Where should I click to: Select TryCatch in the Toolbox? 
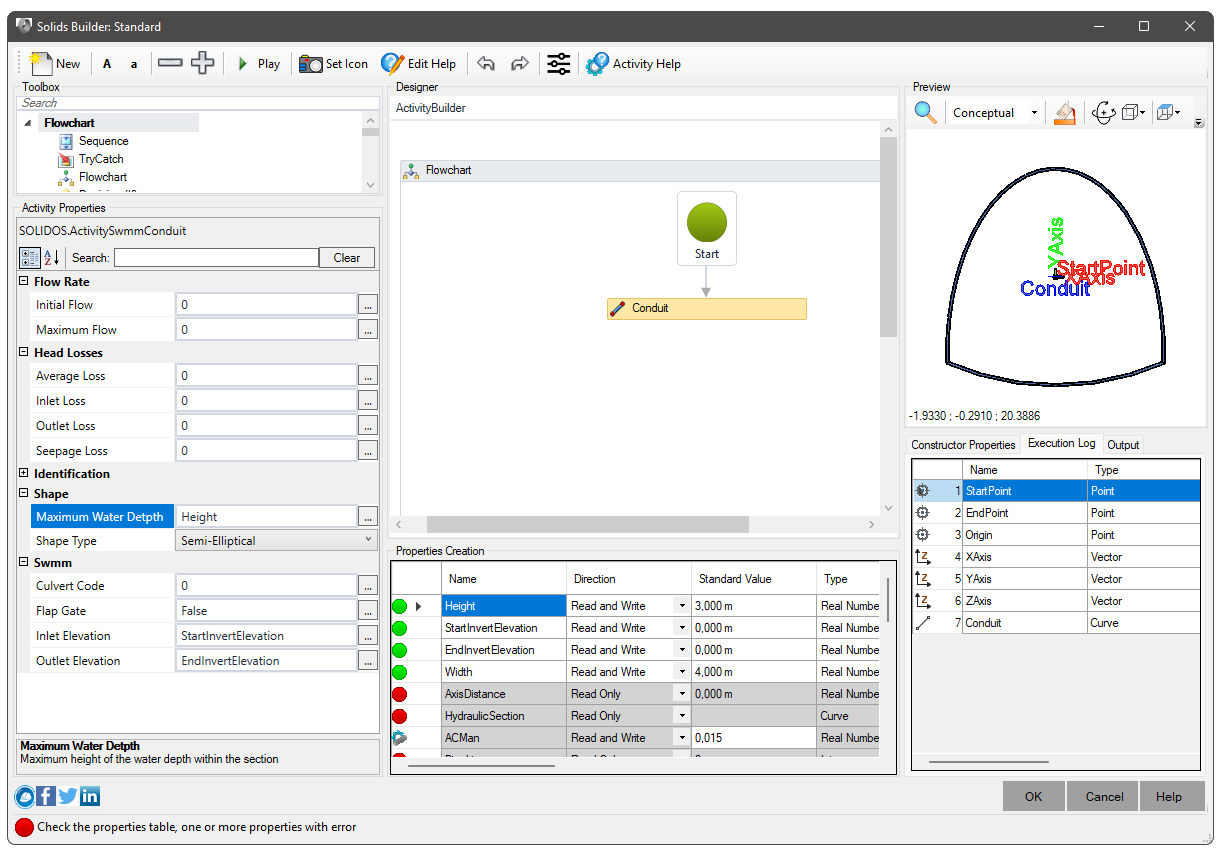(x=101, y=159)
